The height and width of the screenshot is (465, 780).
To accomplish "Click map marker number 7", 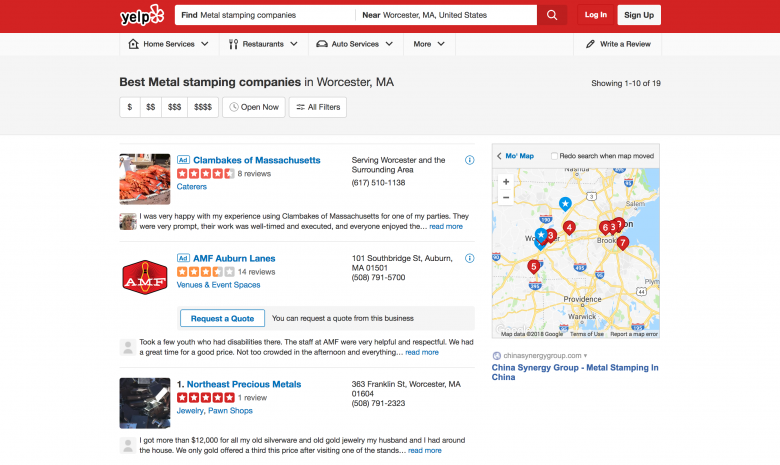I will tap(622, 243).
